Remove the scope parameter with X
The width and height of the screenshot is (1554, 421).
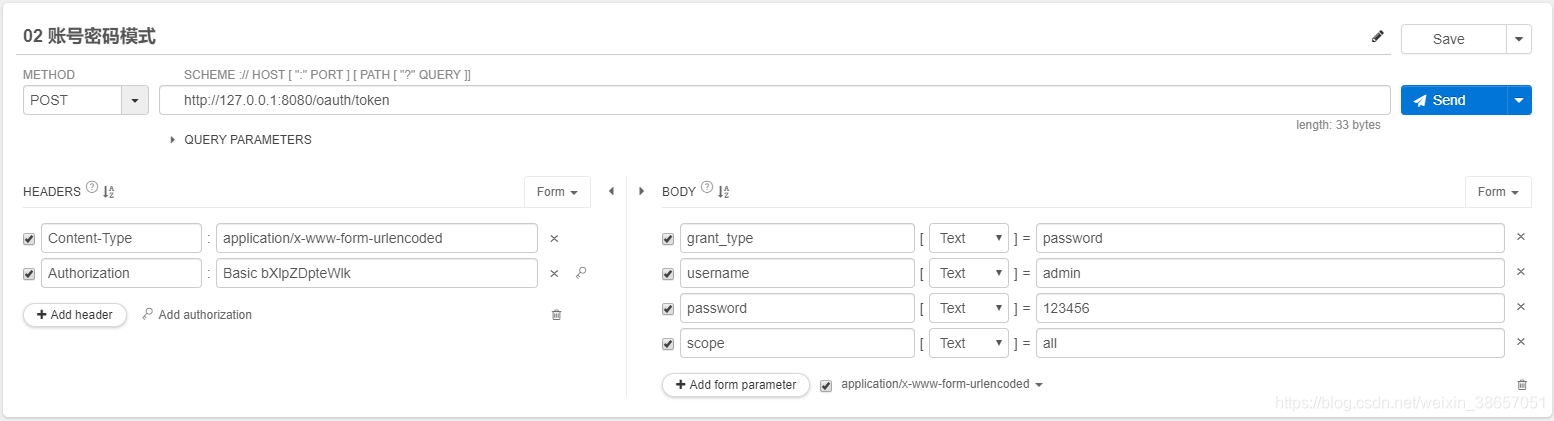[x=1521, y=342]
